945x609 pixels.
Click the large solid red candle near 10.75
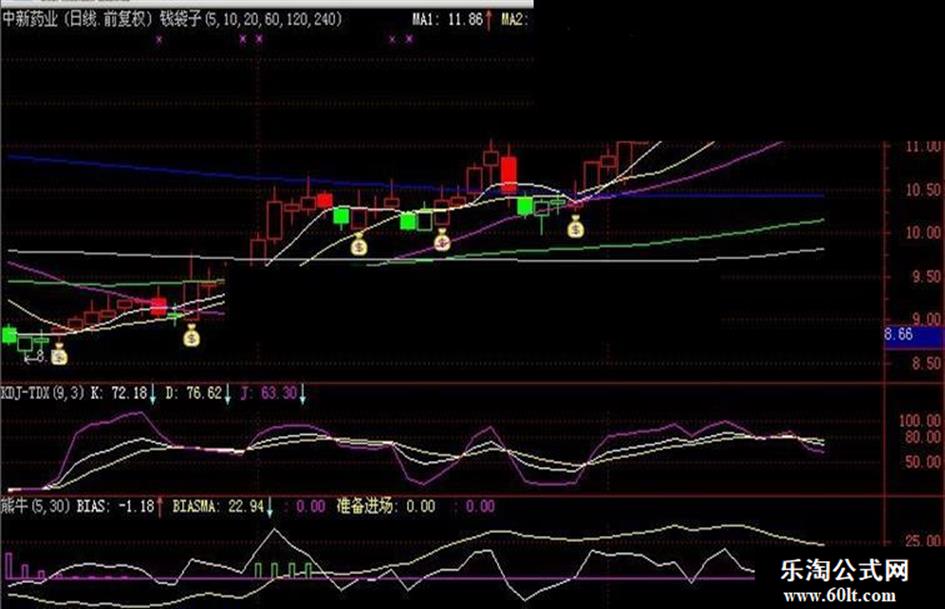(509, 175)
